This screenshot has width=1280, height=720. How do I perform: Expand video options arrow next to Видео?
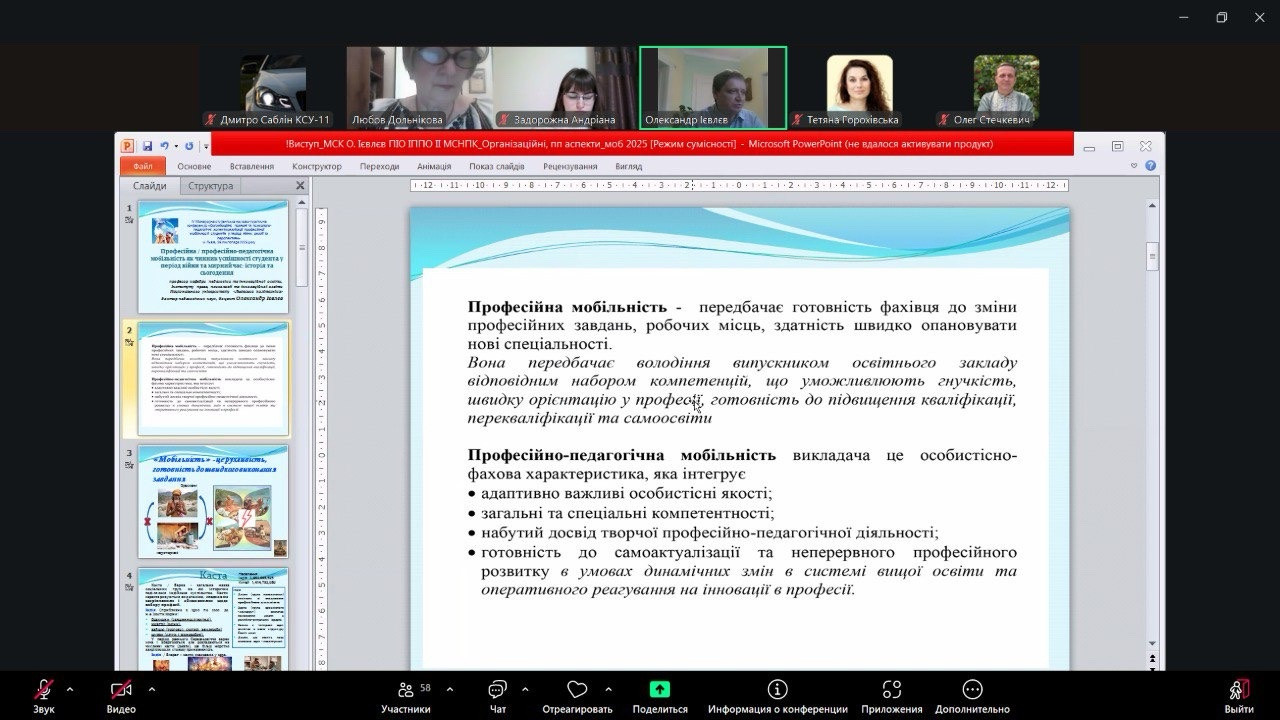click(151, 689)
